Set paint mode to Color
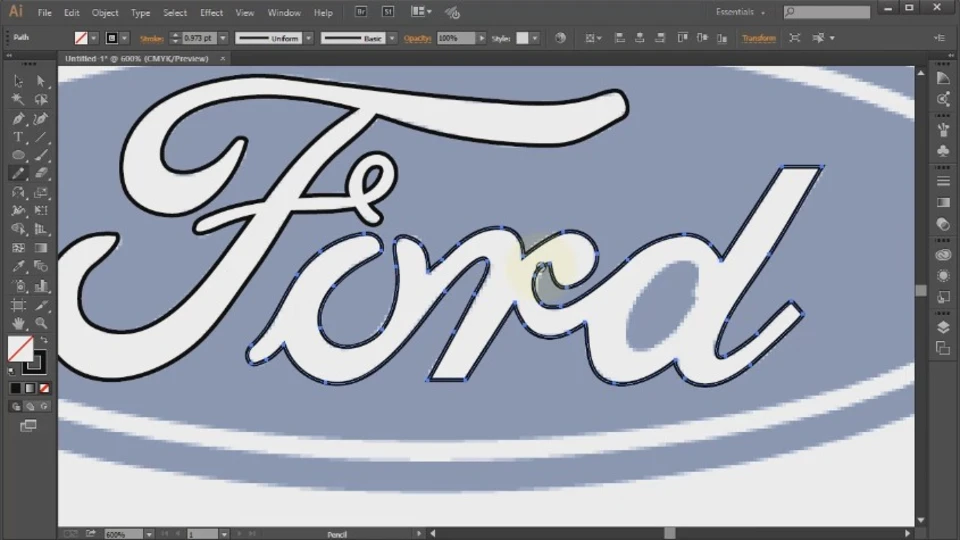 pos(15,388)
